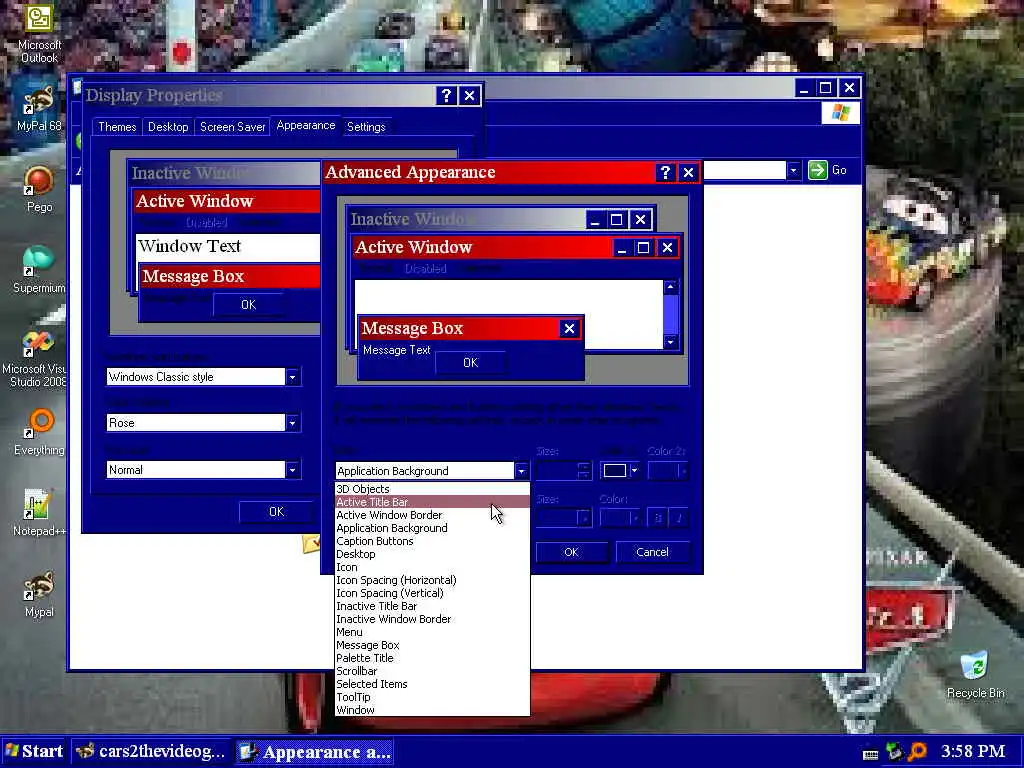1024x768 pixels.
Task: Switch to the Screen Saver tab
Action: click(x=232, y=127)
